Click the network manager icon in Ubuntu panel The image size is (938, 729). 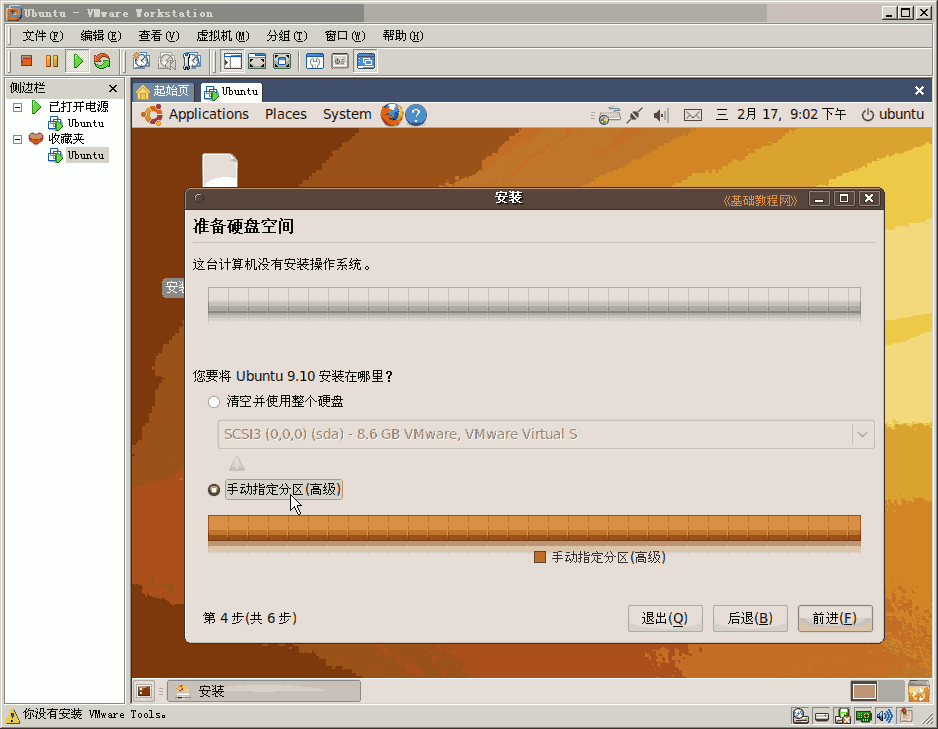coord(610,115)
